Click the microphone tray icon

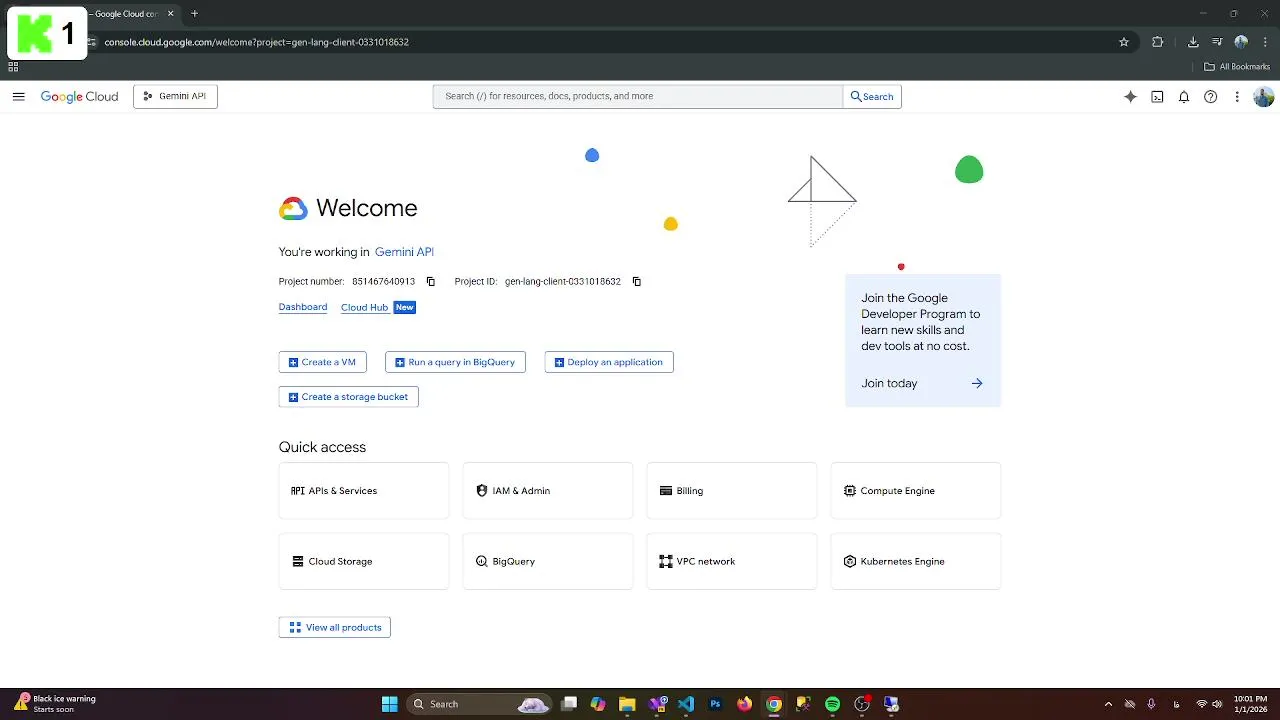click(1152, 704)
